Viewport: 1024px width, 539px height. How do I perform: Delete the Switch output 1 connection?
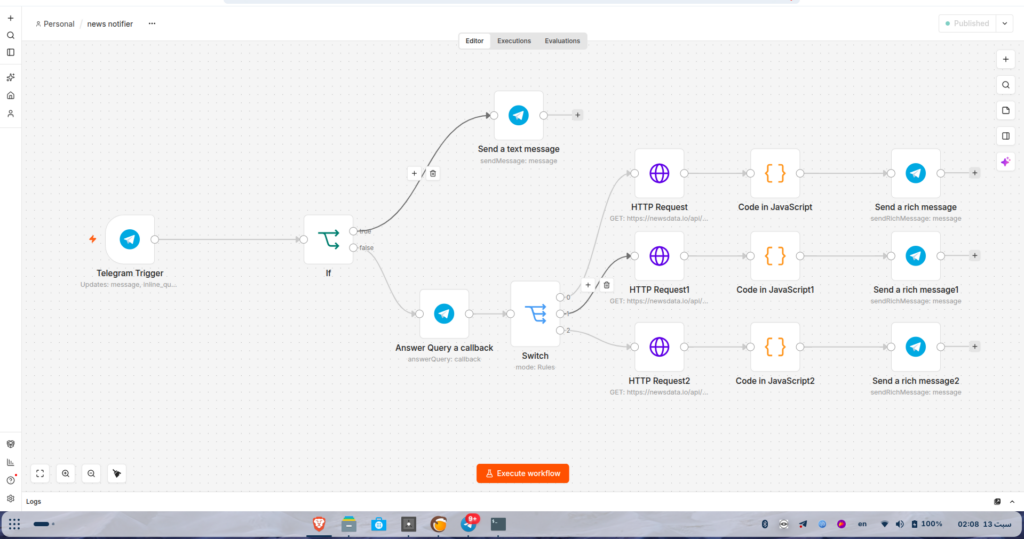point(607,286)
